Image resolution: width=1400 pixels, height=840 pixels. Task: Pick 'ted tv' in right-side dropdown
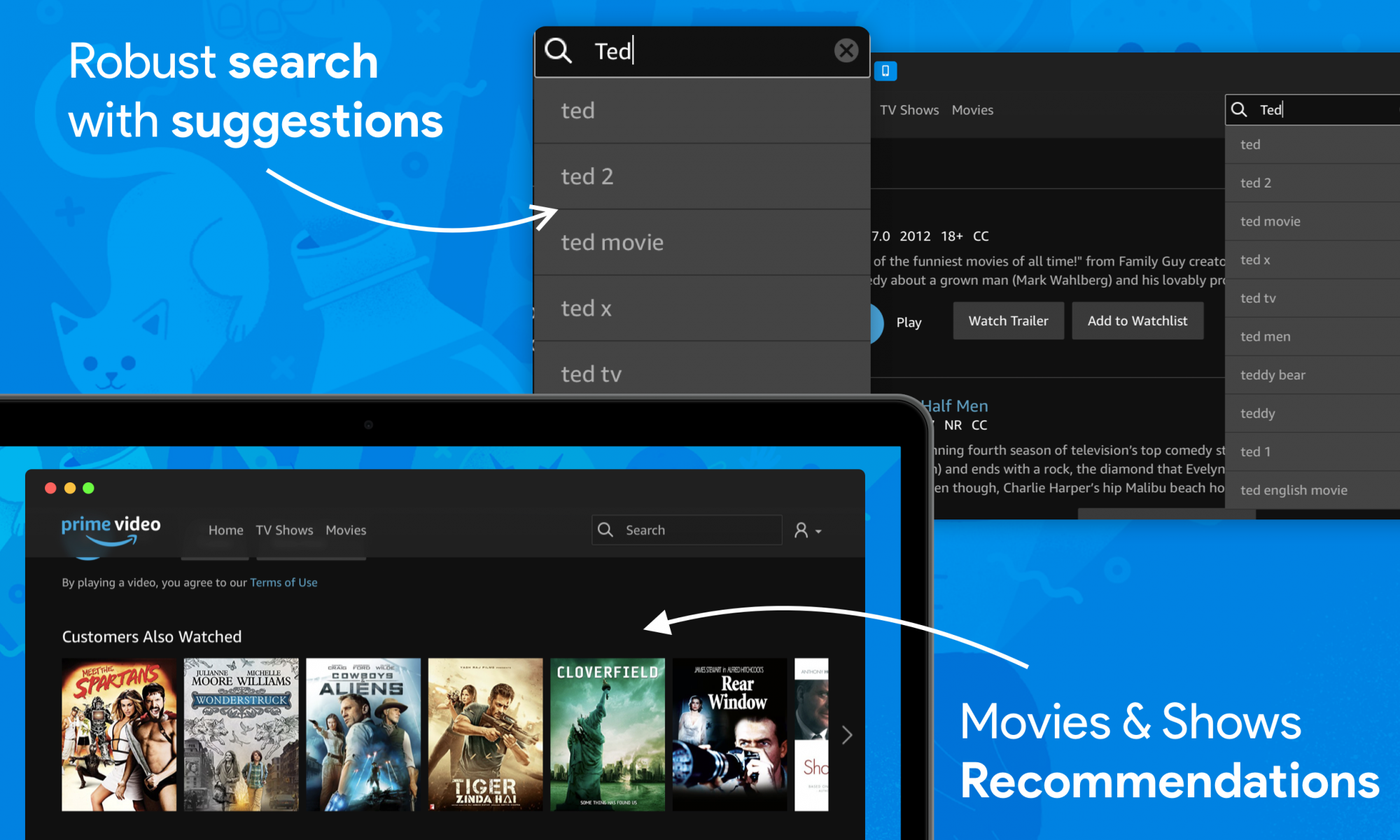coord(1312,299)
